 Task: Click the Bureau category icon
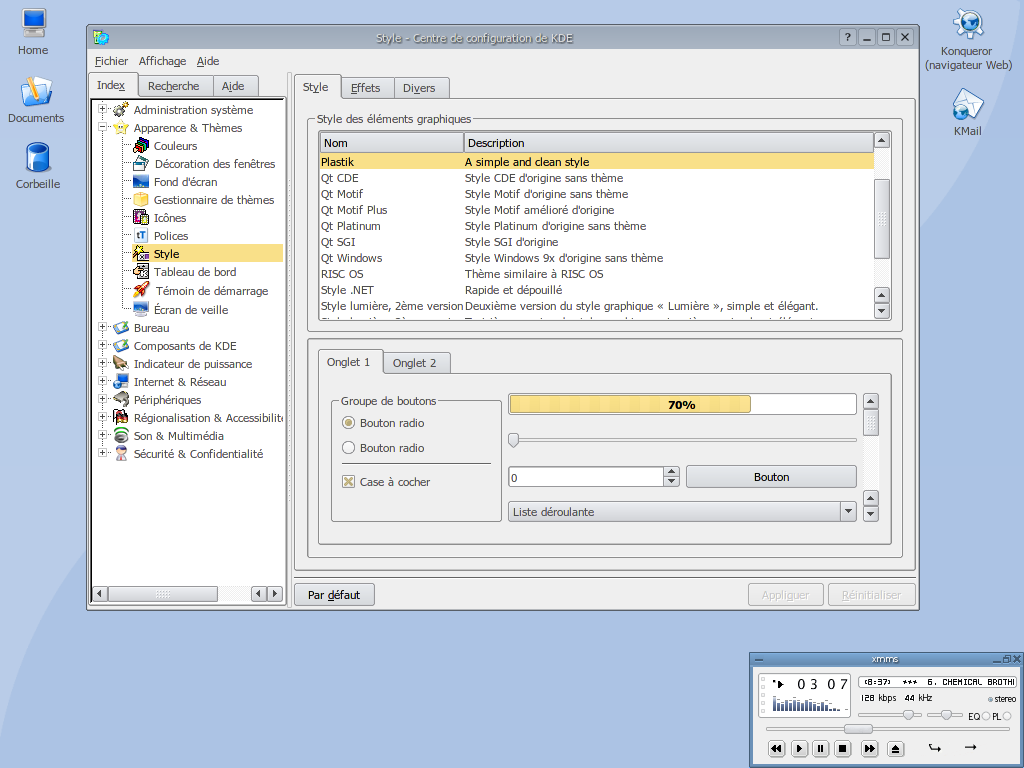120,328
